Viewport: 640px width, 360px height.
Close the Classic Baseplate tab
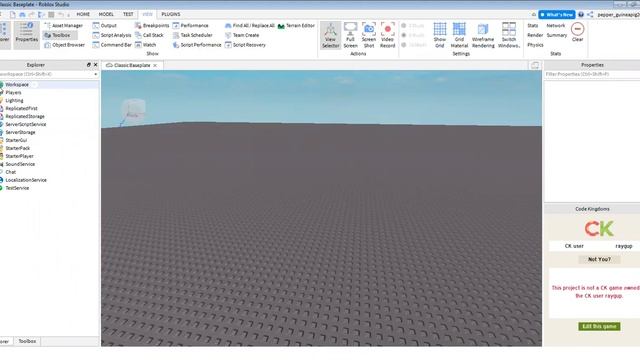pos(155,66)
